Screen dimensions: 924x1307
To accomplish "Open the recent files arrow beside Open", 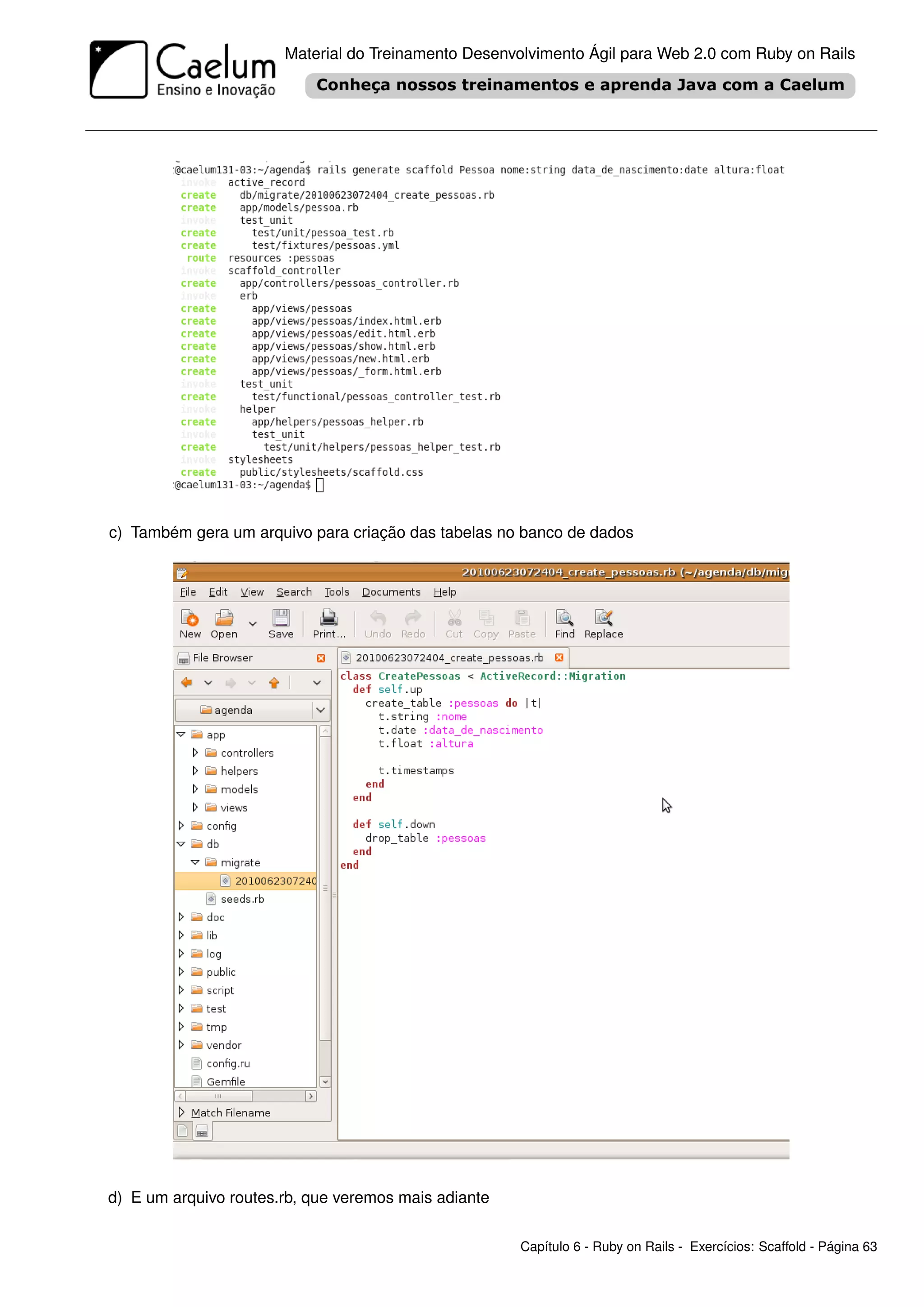I will [x=252, y=623].
